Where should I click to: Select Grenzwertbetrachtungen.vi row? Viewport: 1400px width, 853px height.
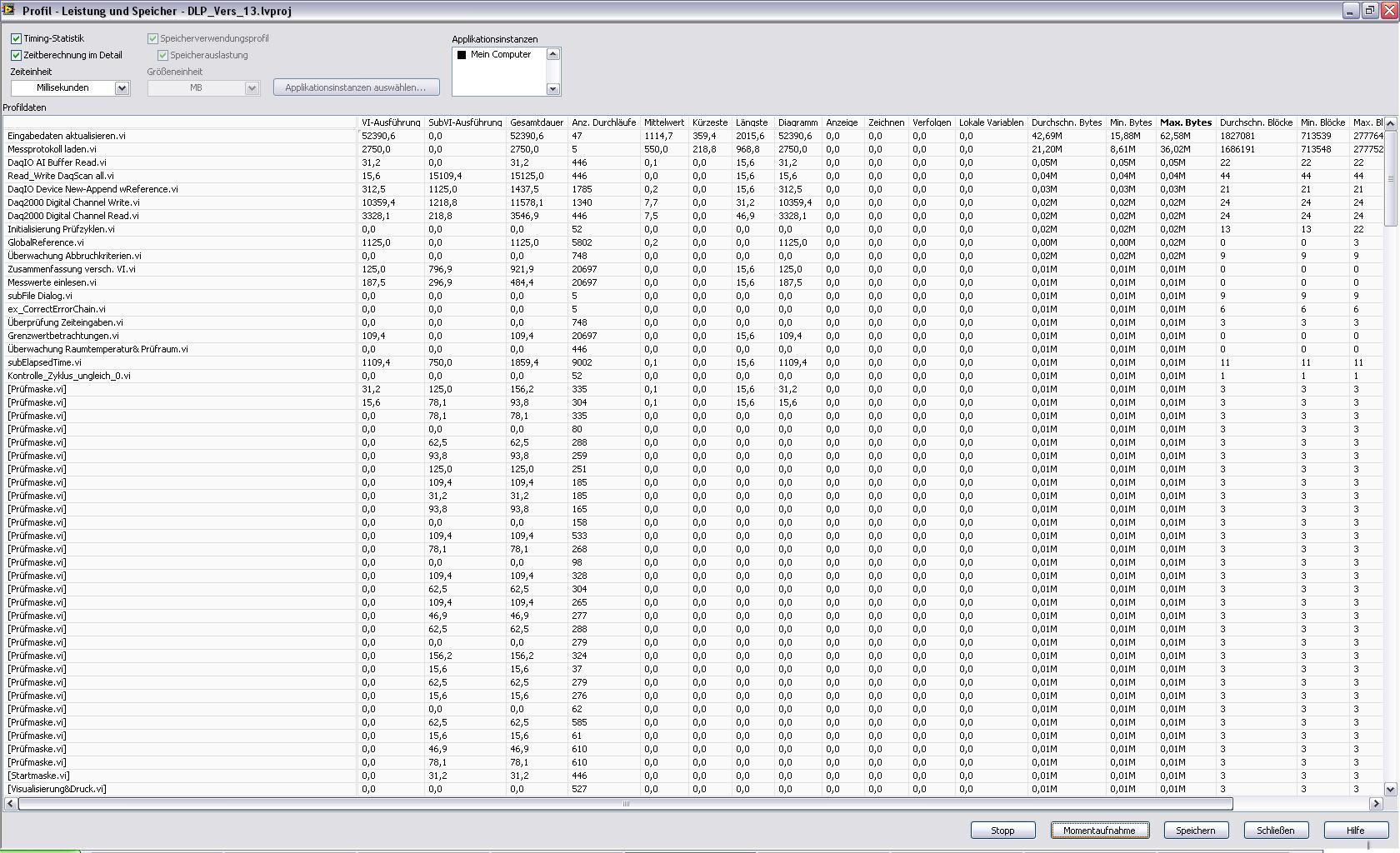(692, 336)
